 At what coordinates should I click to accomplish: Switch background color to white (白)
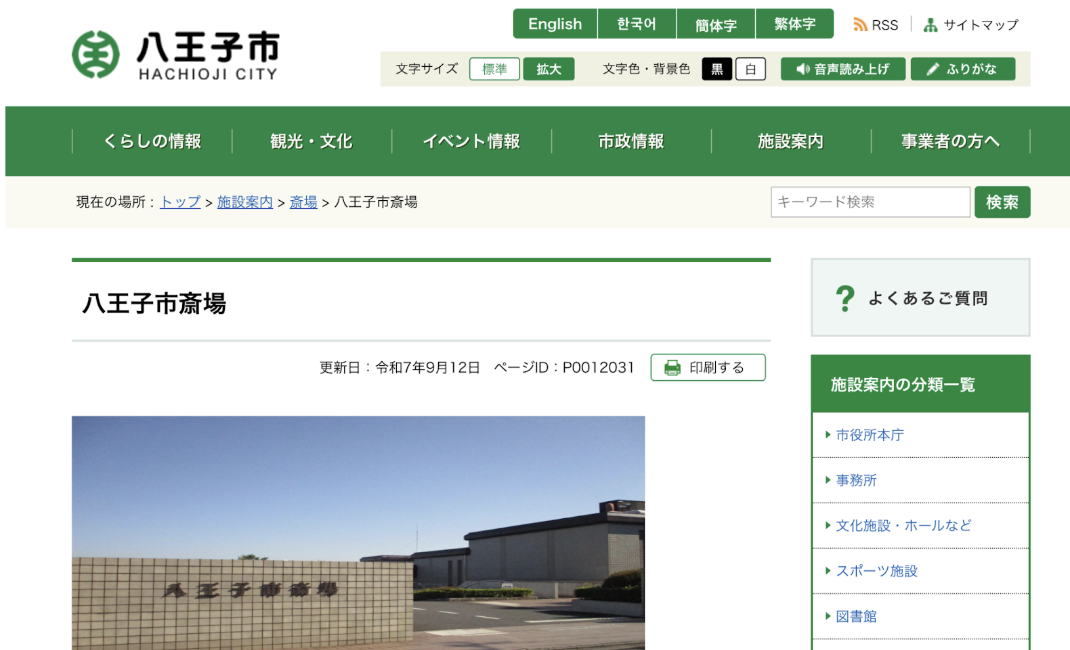pos(750,69)
